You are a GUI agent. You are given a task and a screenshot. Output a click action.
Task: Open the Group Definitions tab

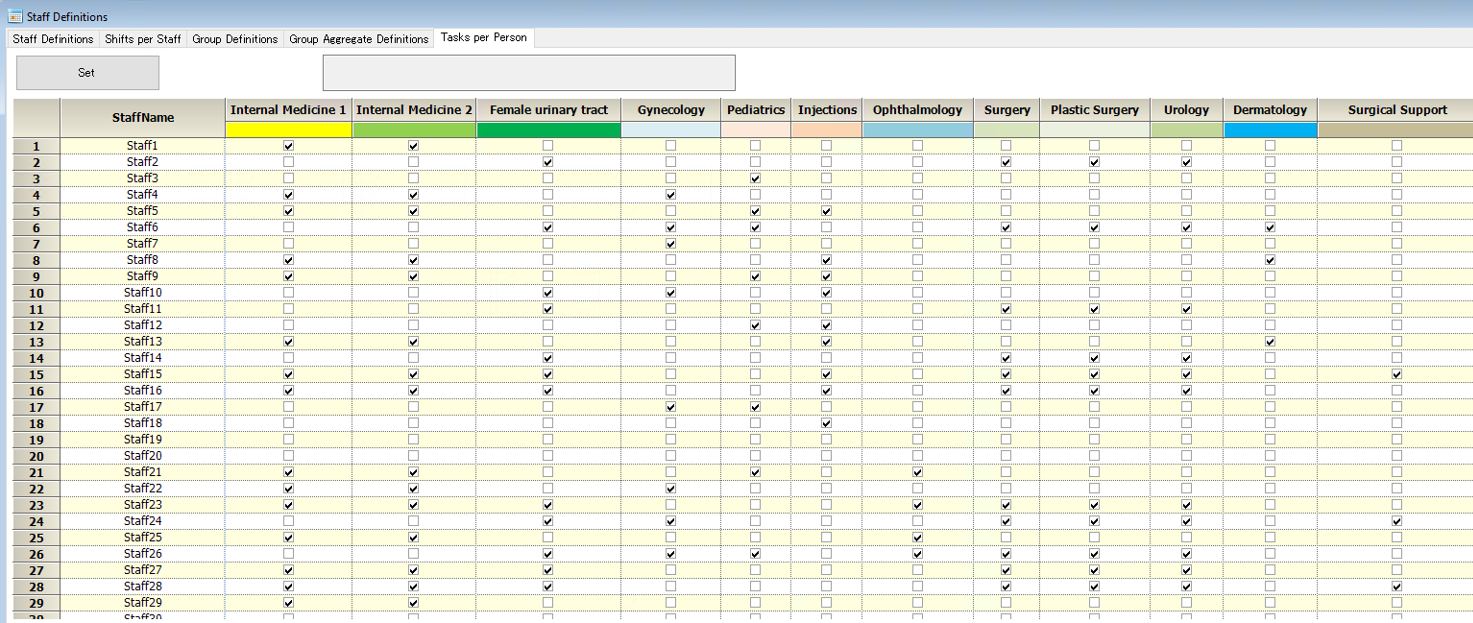click(235, 39)
